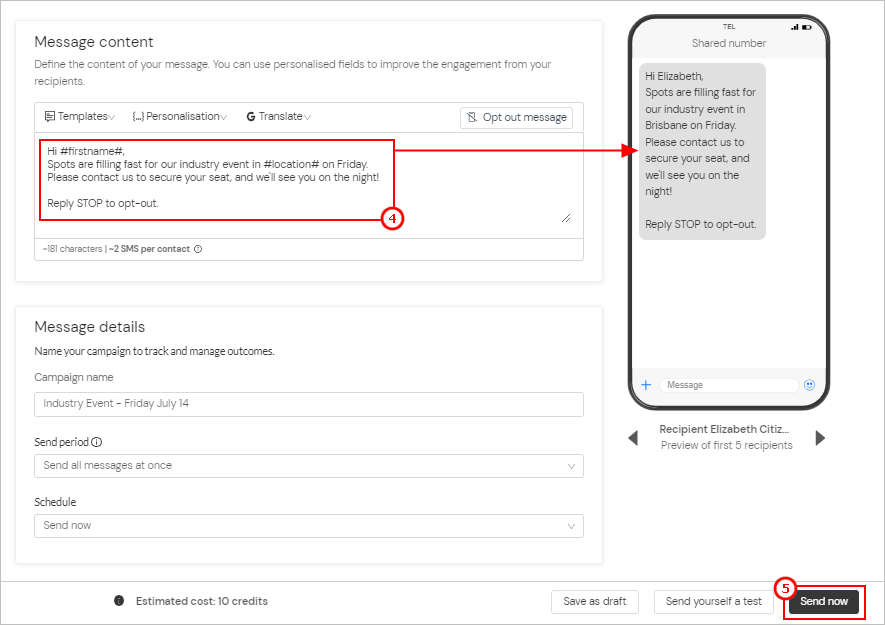Save the campaign as draft

595,602
